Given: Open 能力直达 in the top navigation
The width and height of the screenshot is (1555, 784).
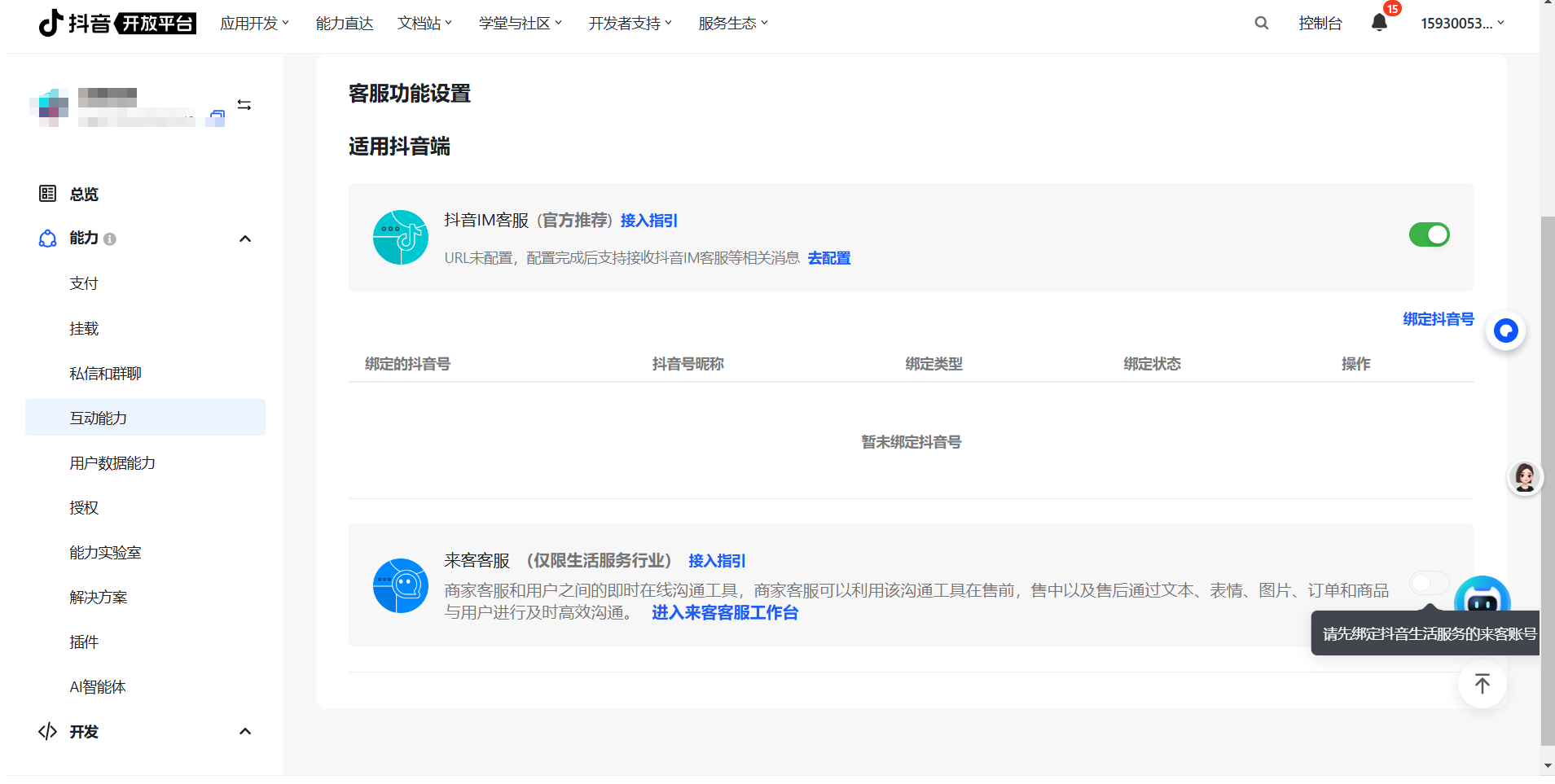Looking at the screenshot, I should pyautogui.click(x=344, y=24).
